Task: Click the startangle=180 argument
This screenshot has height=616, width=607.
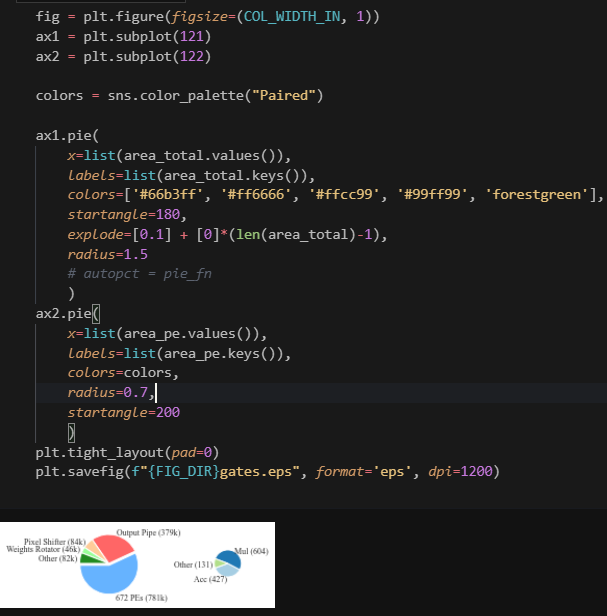Action: coord(127,214)
